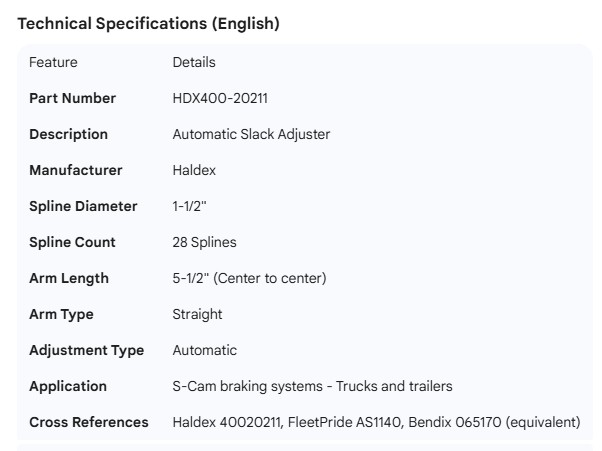
Task: Select the S-Cam braking systems application text
Action: (312, 386)
